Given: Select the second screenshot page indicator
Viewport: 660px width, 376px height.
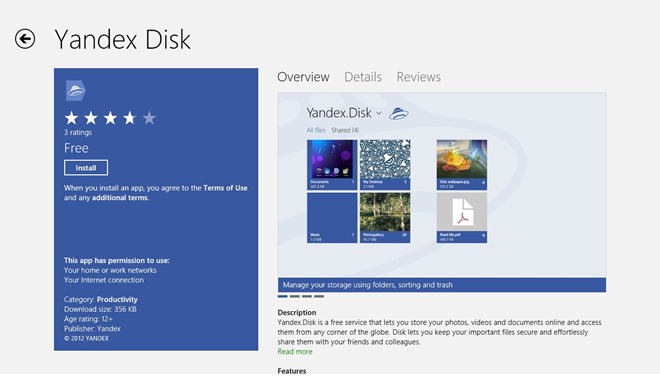Looking at the screenshot, I should tap(295, 296).
